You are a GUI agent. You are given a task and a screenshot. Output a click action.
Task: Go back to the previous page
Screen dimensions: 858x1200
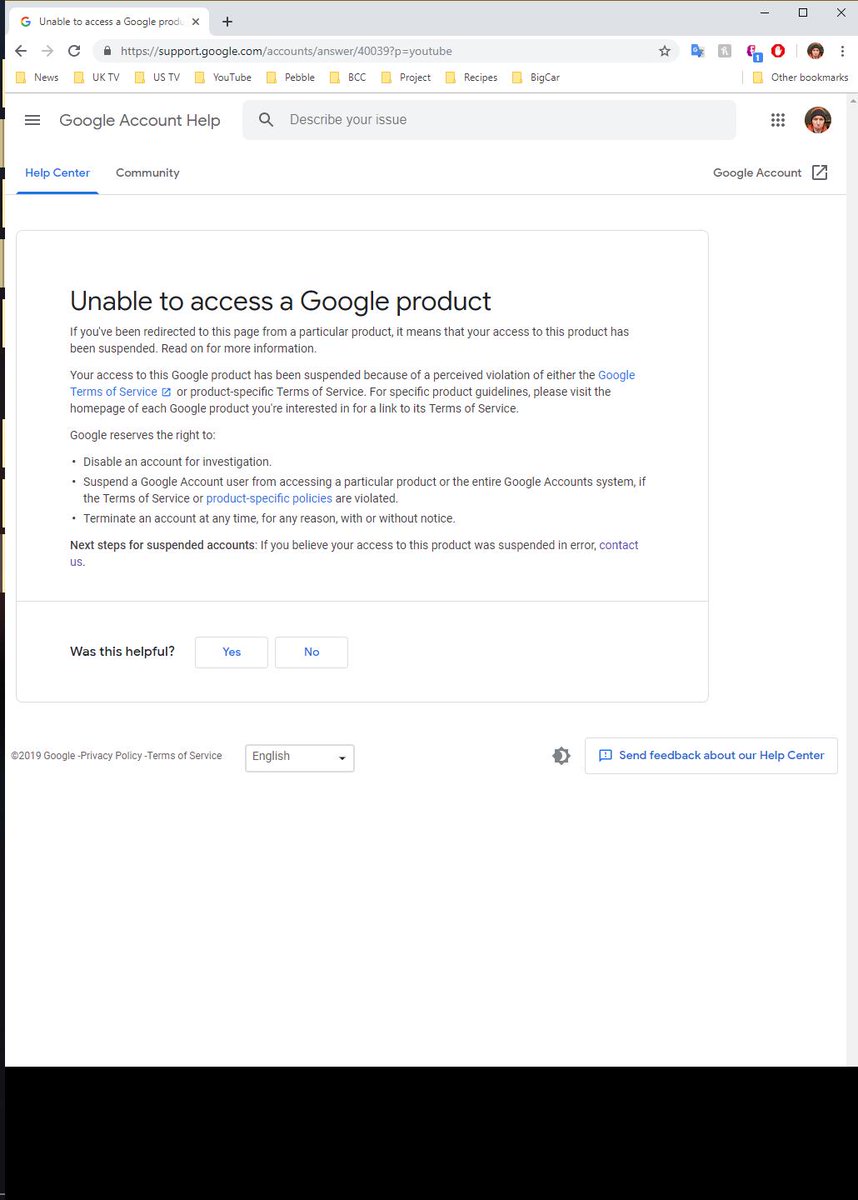coord(21,51)
